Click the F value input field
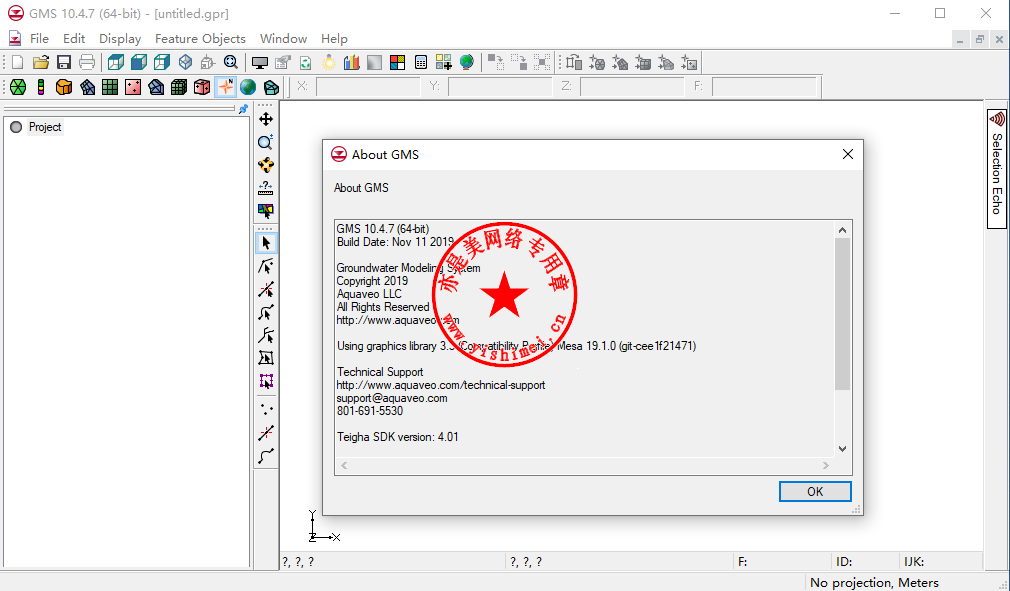This screenshot has width=1010, height=591. (764, 86)
